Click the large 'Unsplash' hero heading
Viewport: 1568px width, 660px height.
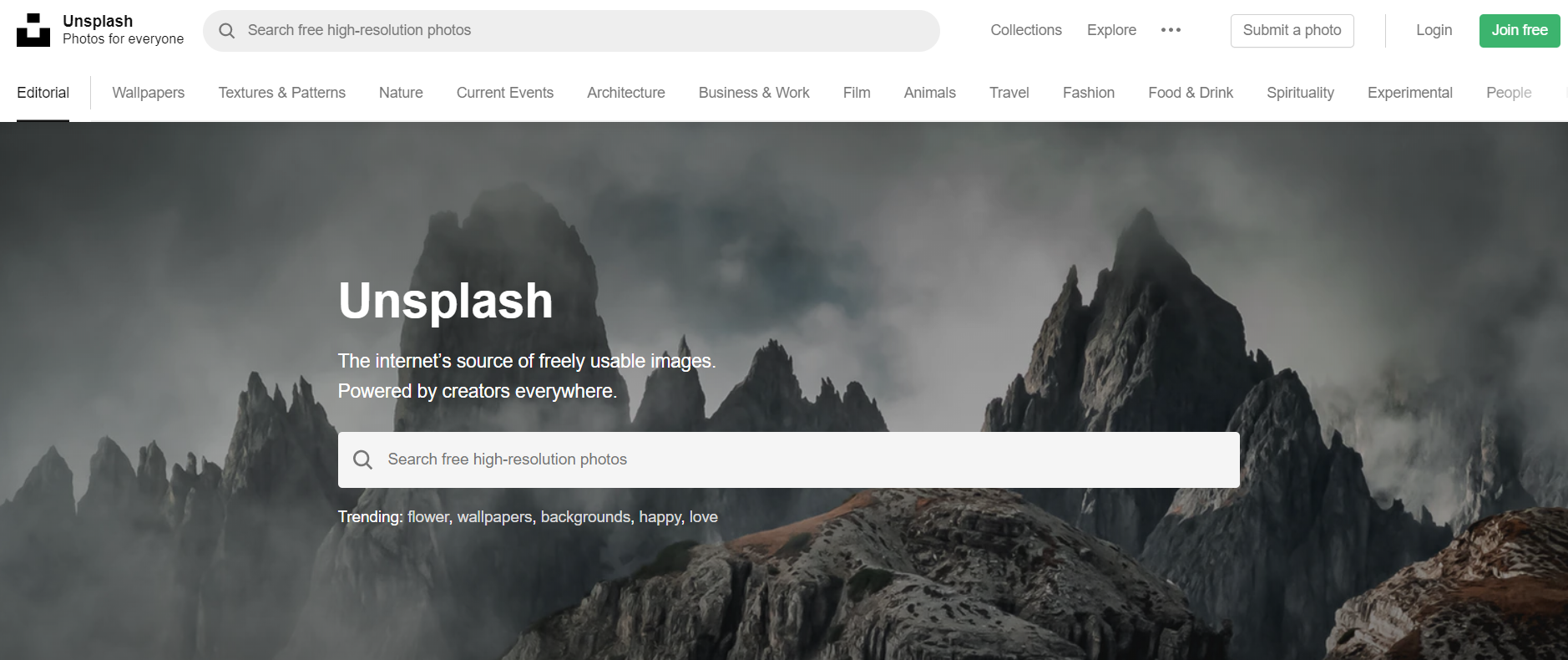pyautogui.click(x=446, y=301)
